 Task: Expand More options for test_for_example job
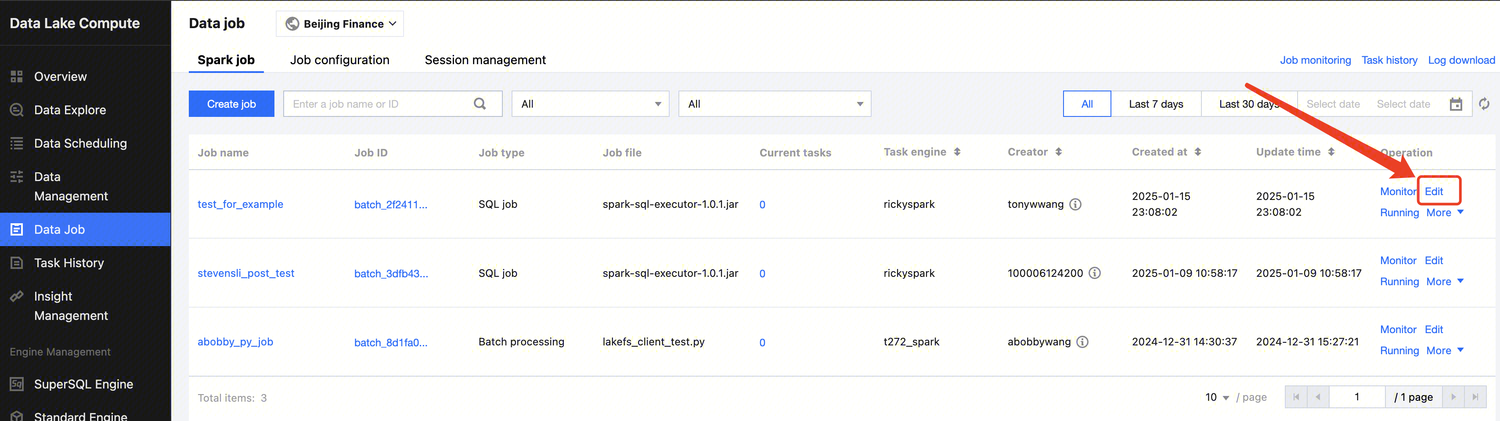pyautogui.click(x=1444, y=213)
